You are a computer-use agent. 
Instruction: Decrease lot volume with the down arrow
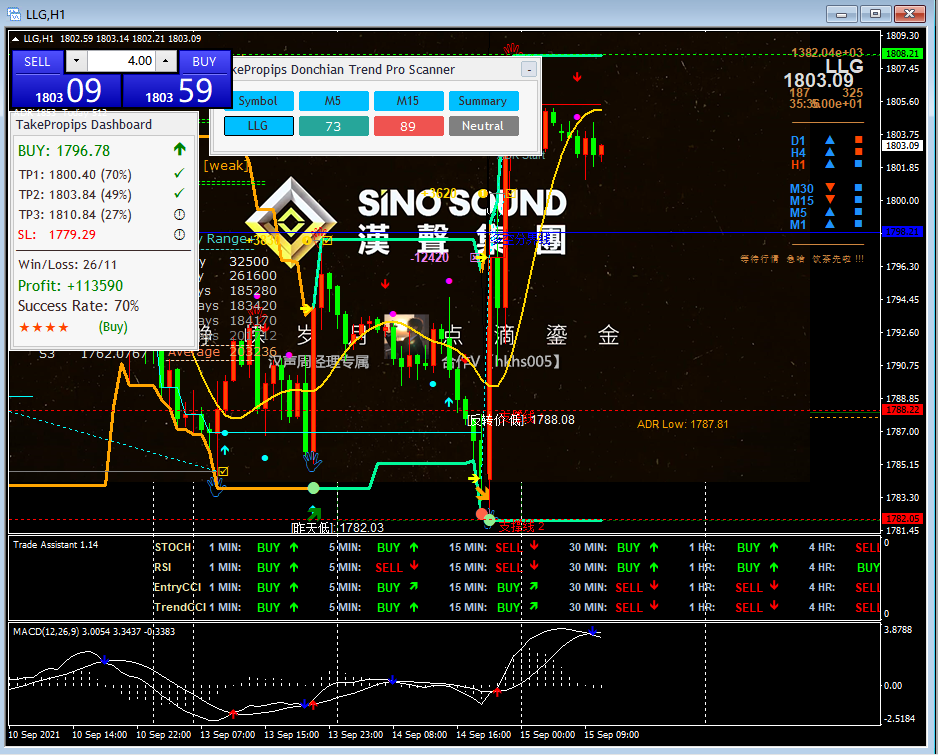[76, 61]
